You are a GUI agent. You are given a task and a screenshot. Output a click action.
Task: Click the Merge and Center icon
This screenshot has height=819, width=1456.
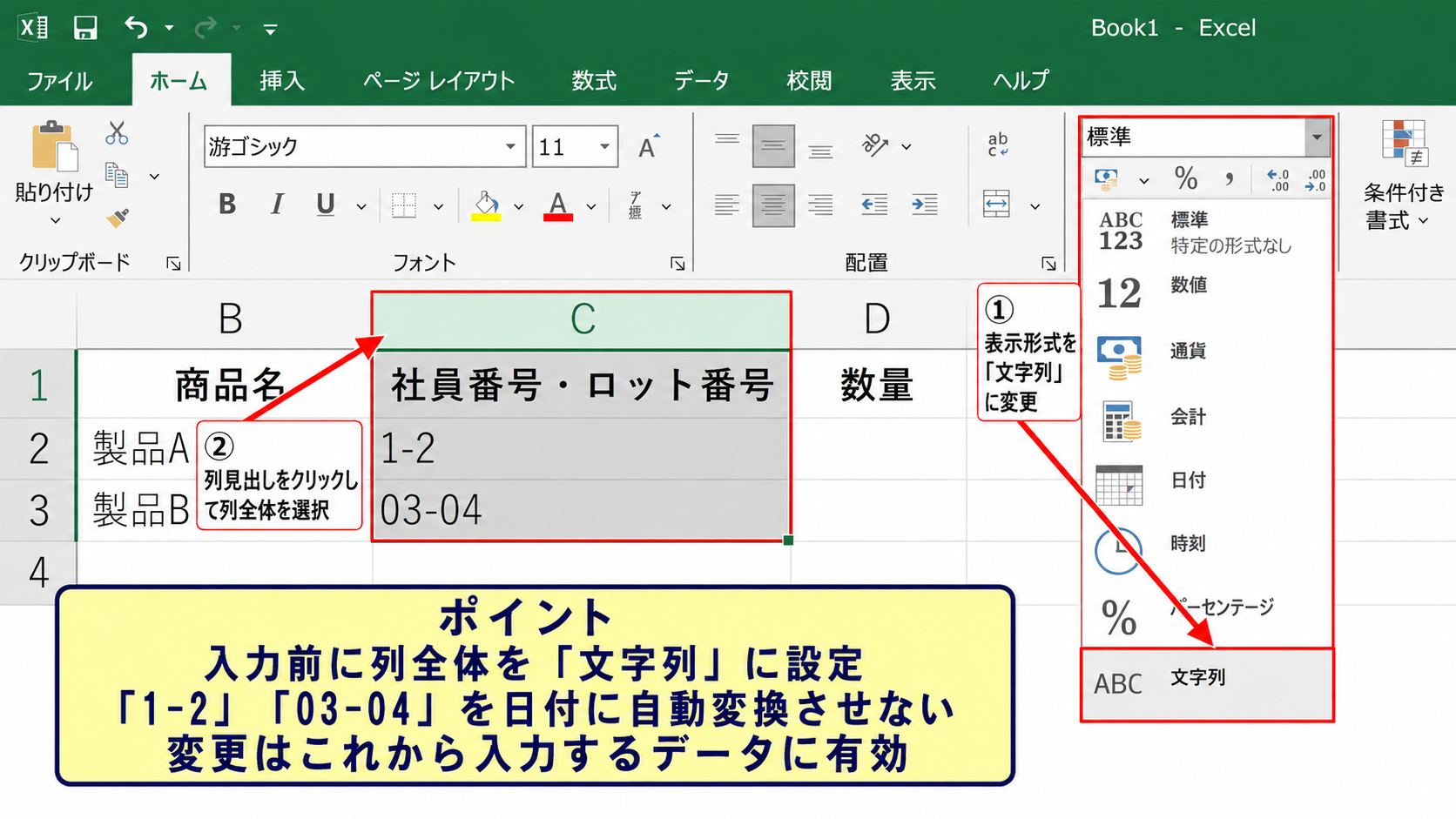click(997, 205)
